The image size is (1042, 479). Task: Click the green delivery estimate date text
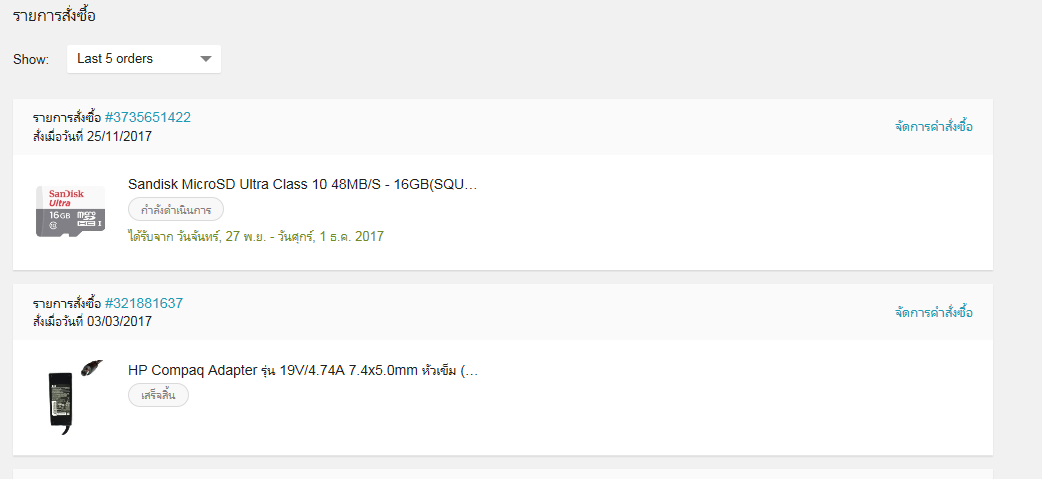[x=256, y=236]
